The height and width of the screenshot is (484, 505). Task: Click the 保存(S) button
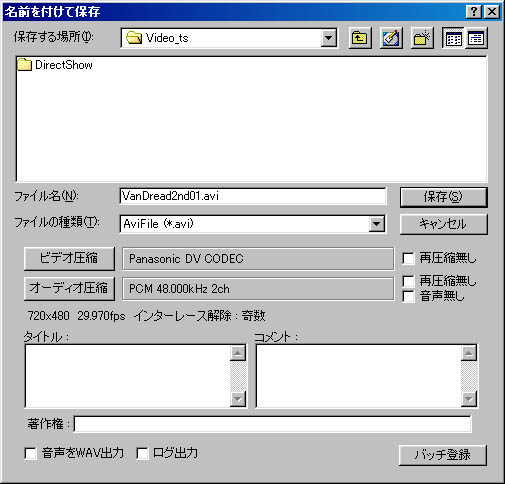[x=444, y=197]
